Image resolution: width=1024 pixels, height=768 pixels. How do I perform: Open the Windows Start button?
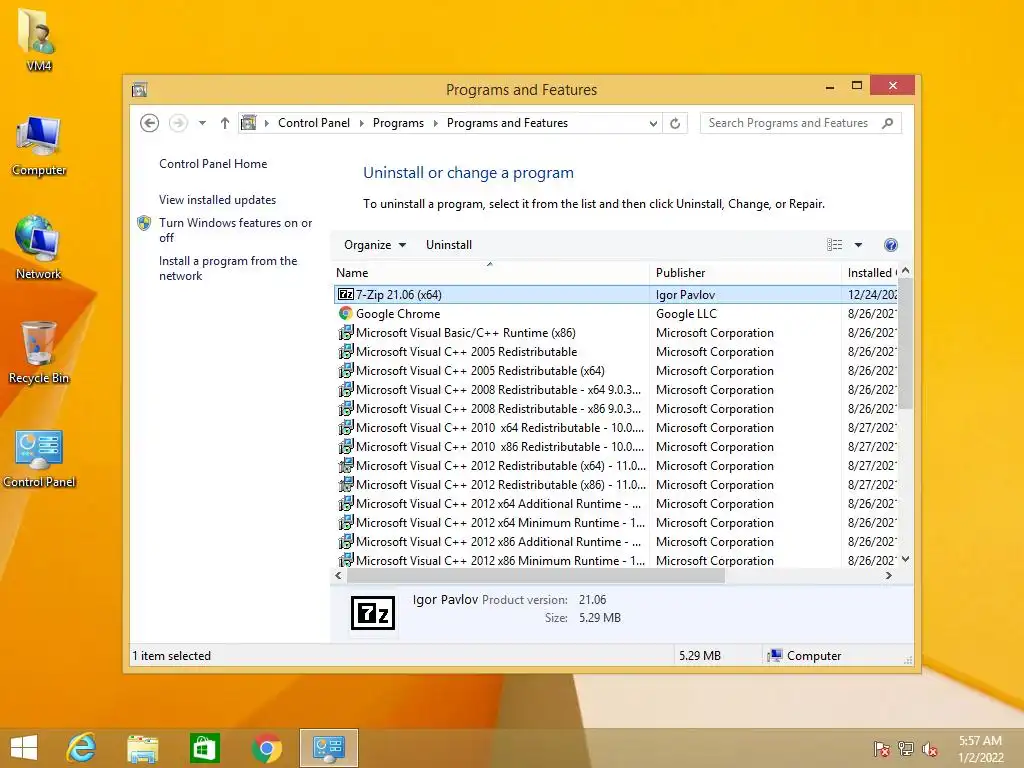(24, 748)
